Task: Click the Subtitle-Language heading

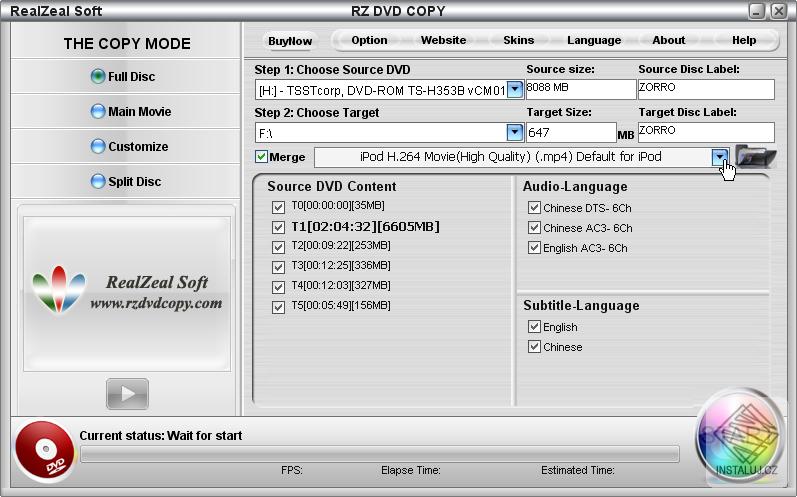Action: point(581,305)
